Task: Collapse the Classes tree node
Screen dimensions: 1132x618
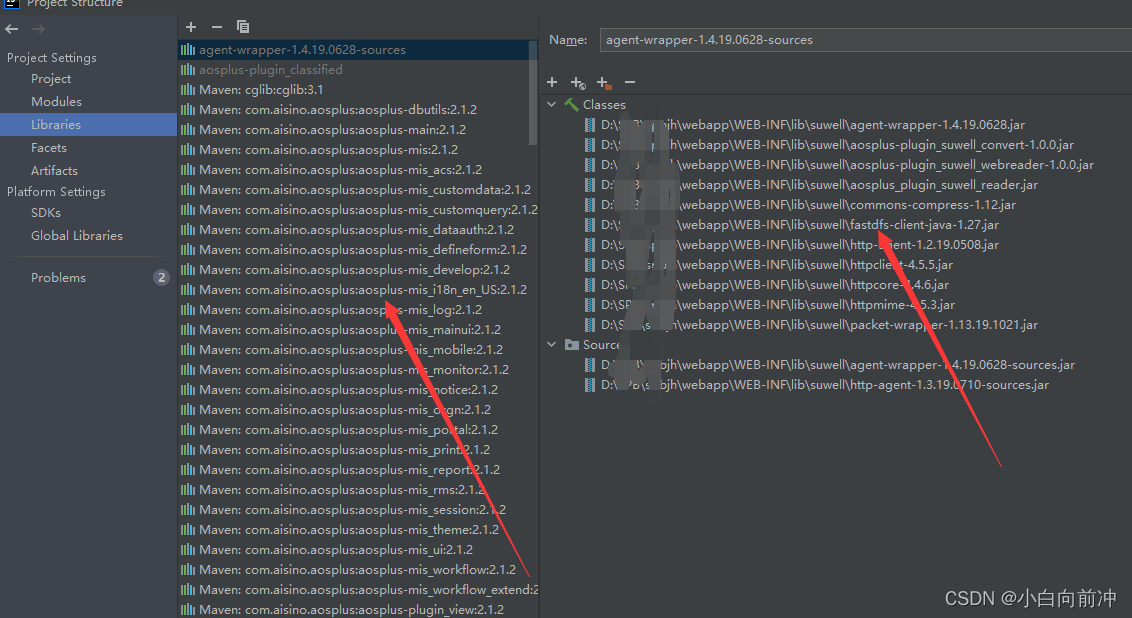Action: (x=552, y=104)
